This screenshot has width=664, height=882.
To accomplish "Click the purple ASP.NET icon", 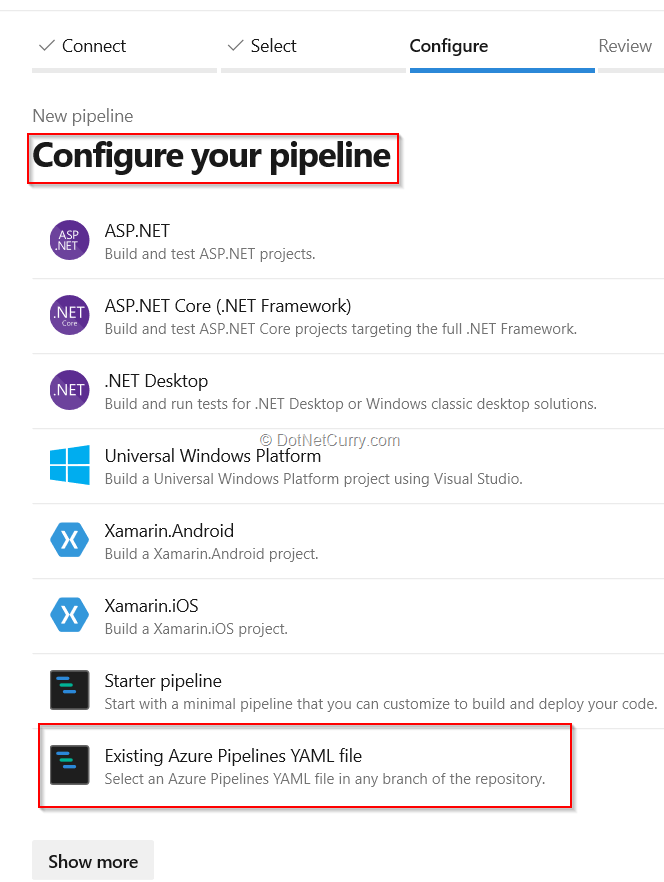I will pos(70,241).
